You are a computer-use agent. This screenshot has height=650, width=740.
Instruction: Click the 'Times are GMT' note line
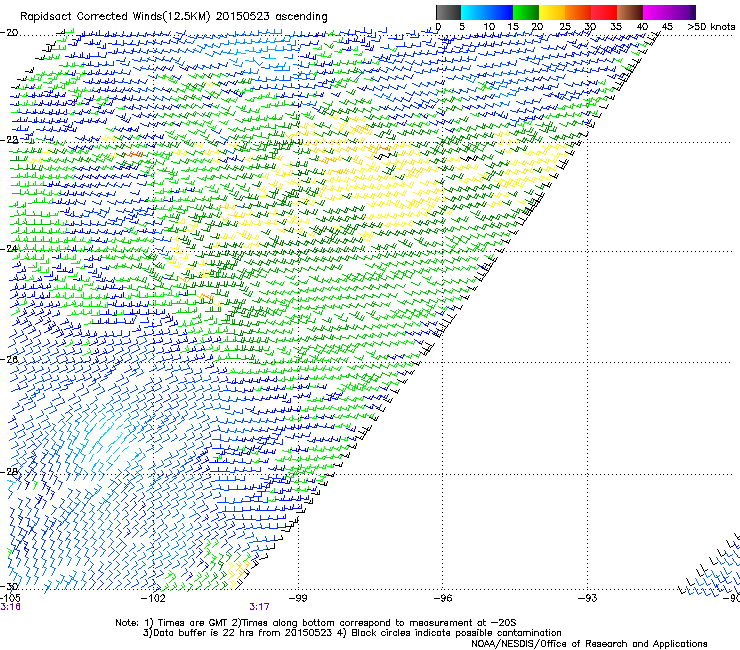pyautogui.click(x=316, y=623)
